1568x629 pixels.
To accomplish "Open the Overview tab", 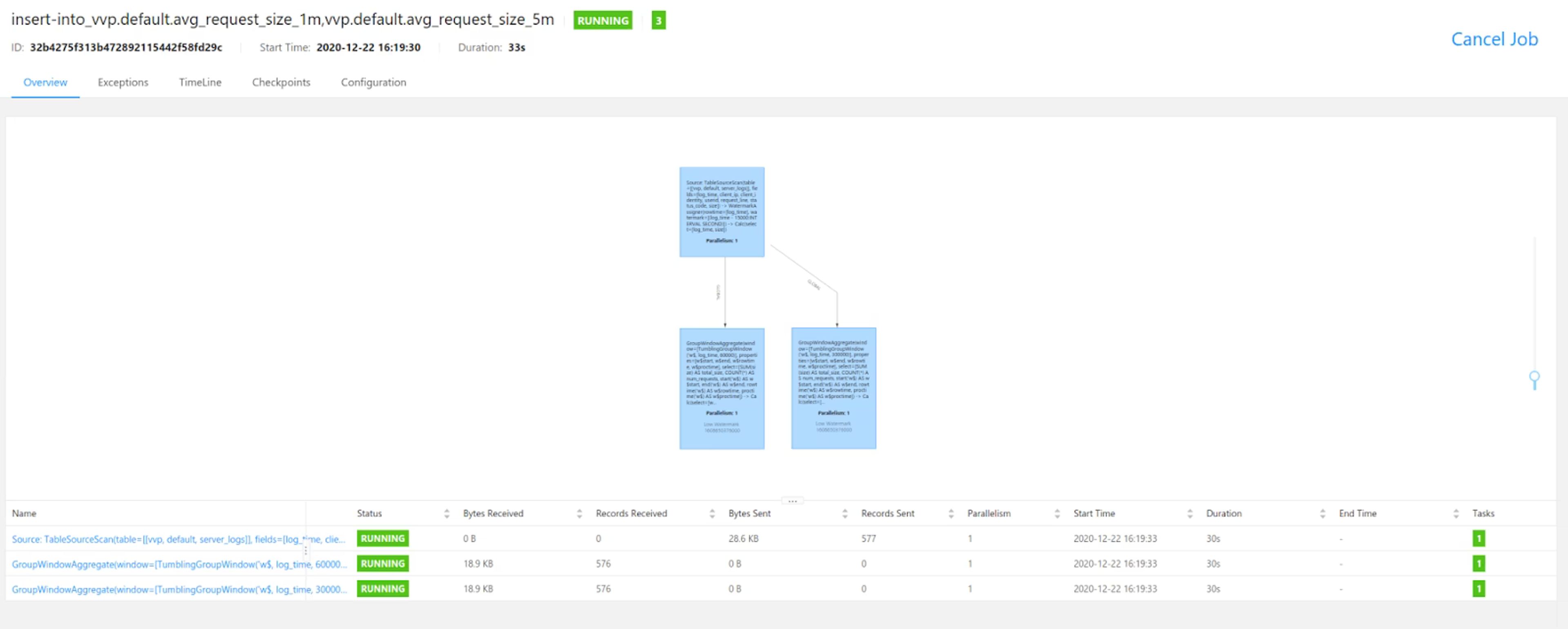I will (45, 82).
